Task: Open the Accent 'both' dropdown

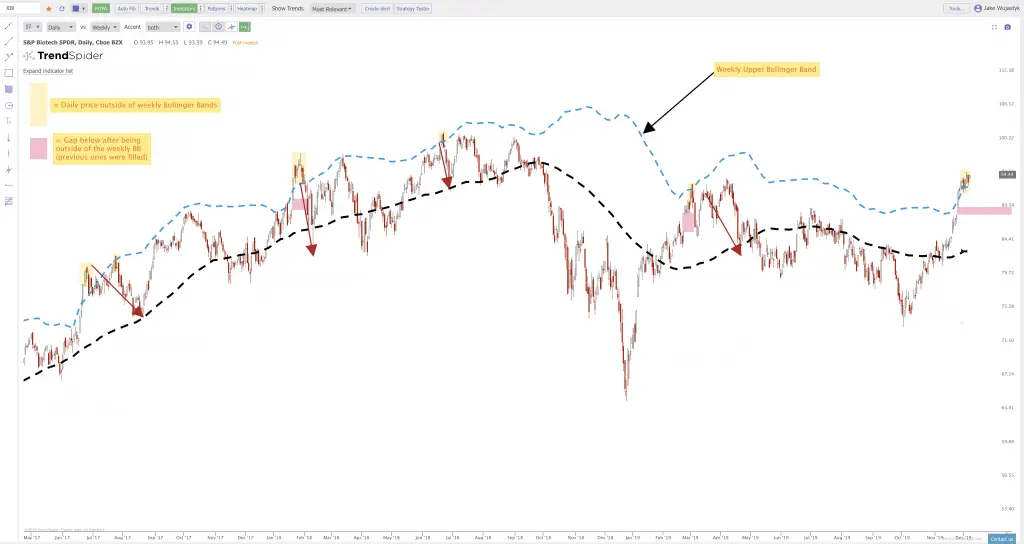Action: click(162, 27)
